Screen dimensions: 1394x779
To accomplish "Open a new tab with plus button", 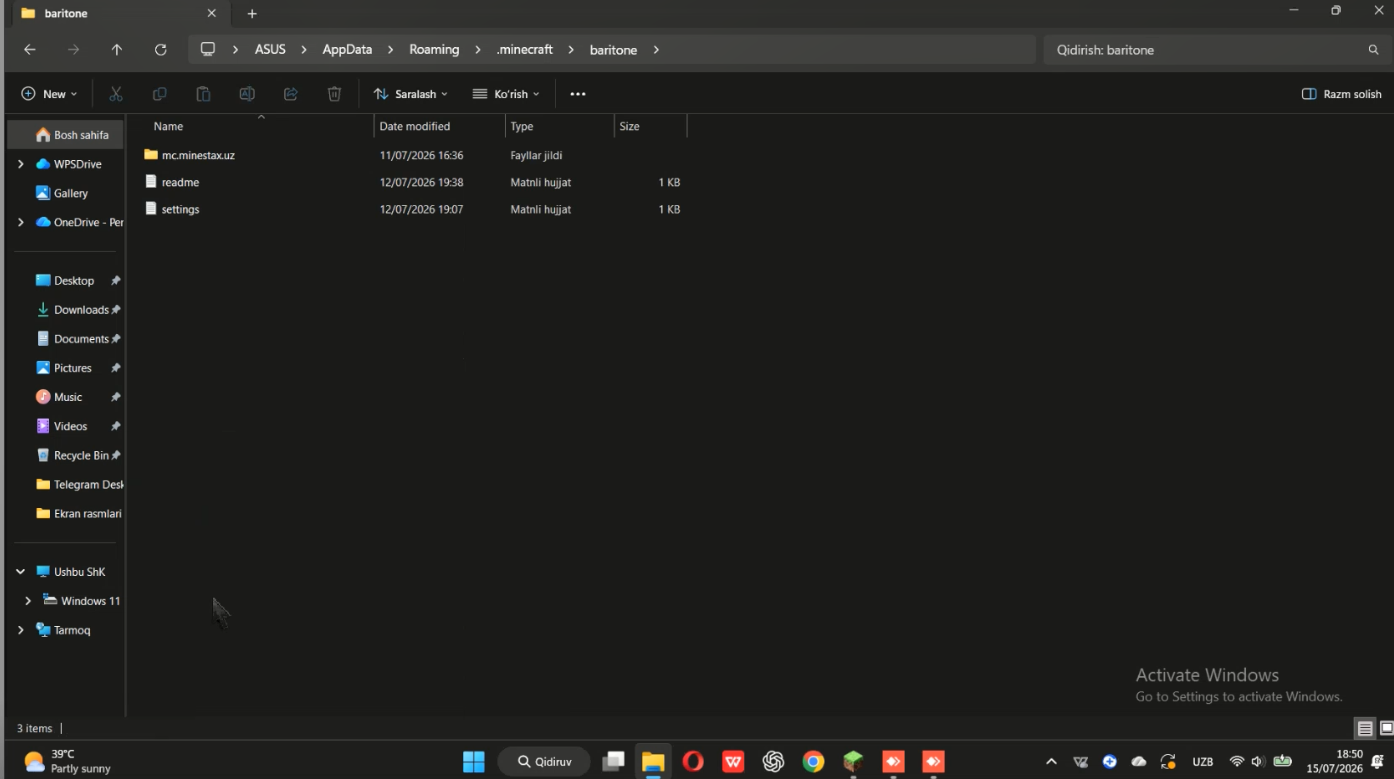I will pos(252,14).
